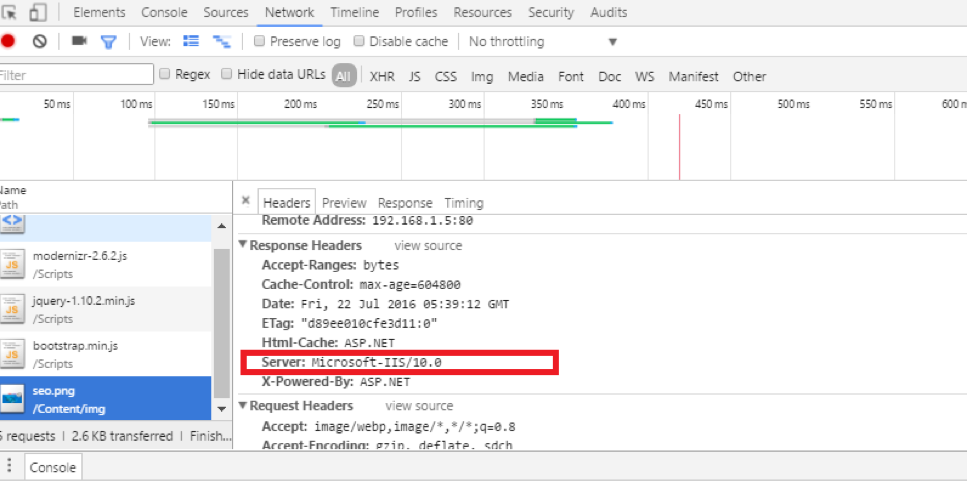Click view source beside Response Headers
Screen dimensions: 967x482
click(428, 245)
